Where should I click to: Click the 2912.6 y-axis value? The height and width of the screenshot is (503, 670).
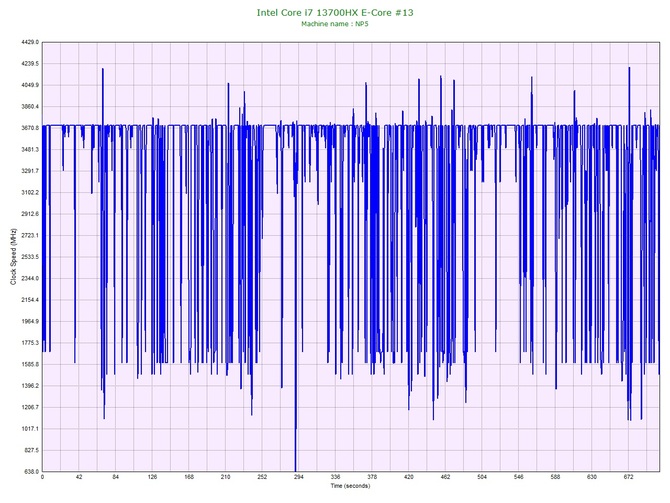click(x=30, y=214)
